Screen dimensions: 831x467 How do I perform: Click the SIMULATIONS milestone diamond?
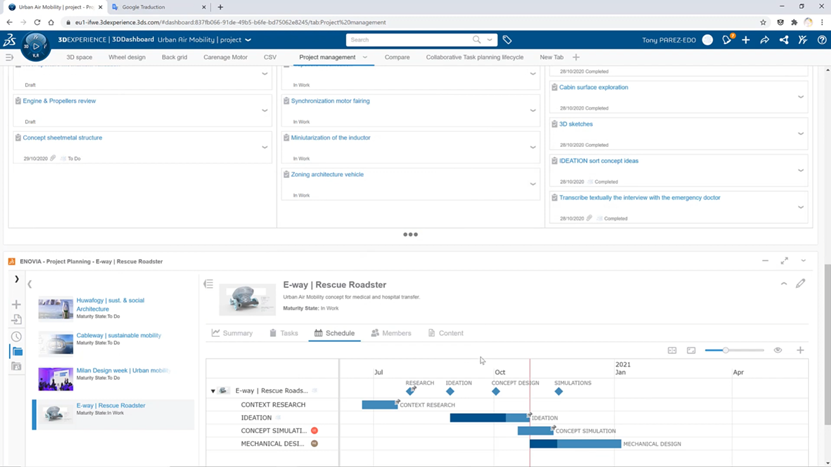point(559,391)
